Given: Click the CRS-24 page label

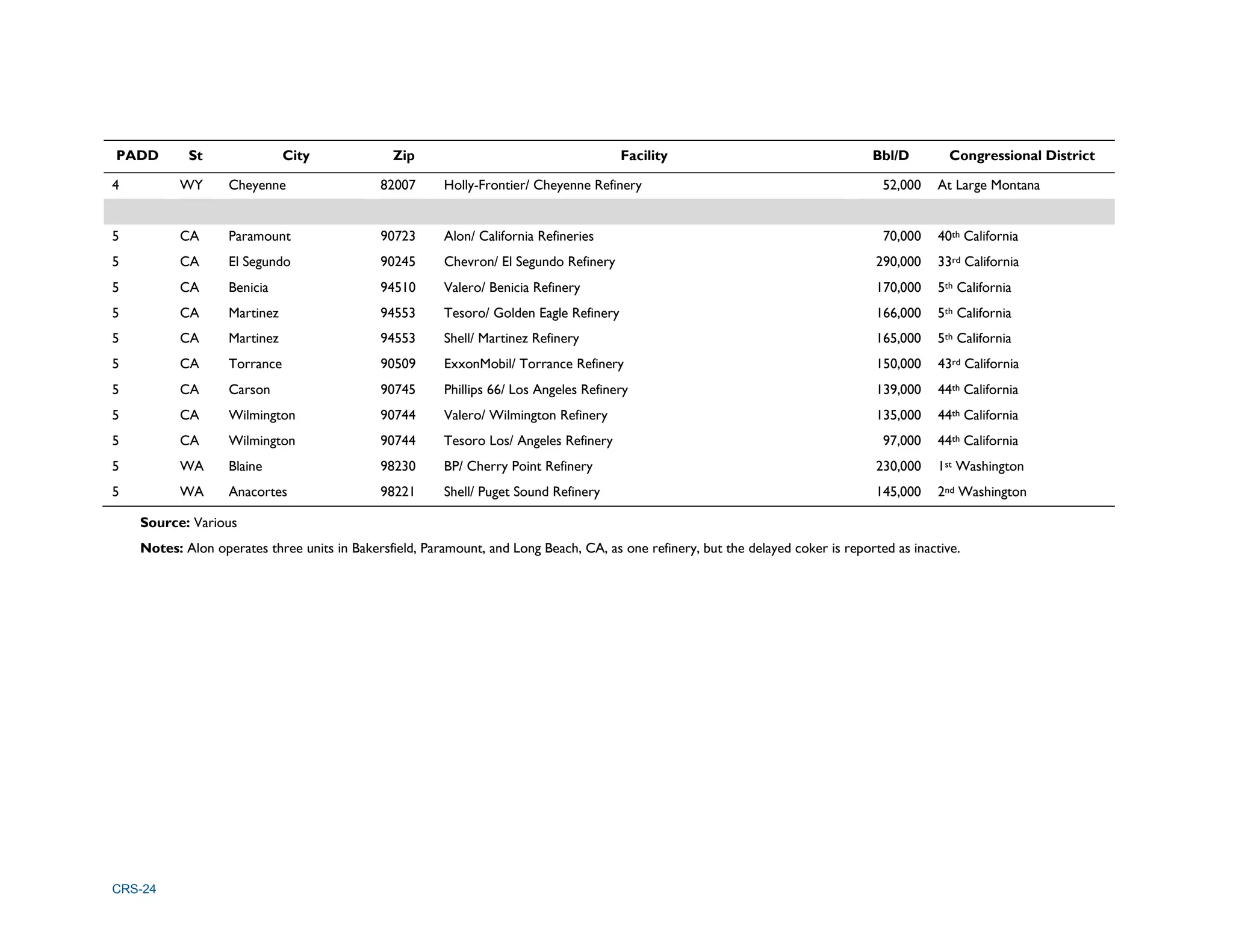Looking at the screenshot, I should (x=134, y=889).
